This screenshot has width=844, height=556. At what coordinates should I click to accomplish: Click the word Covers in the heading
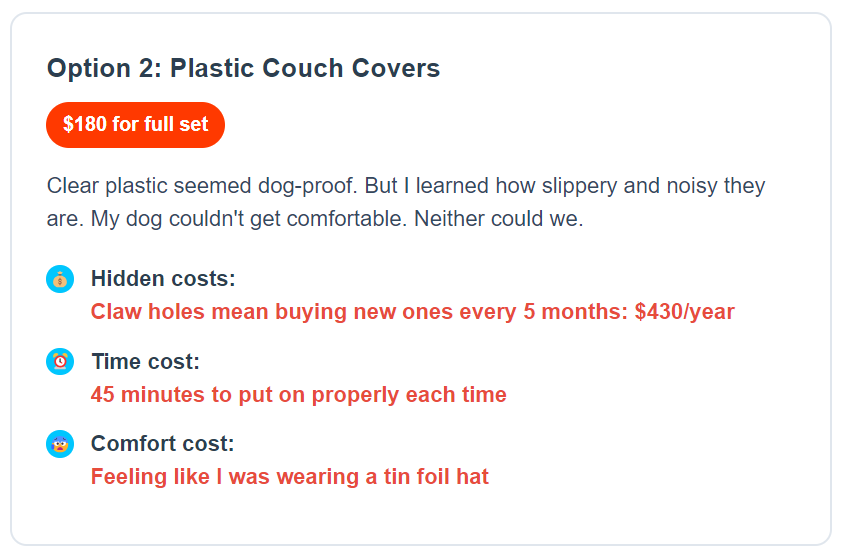[x=396, y=68]
